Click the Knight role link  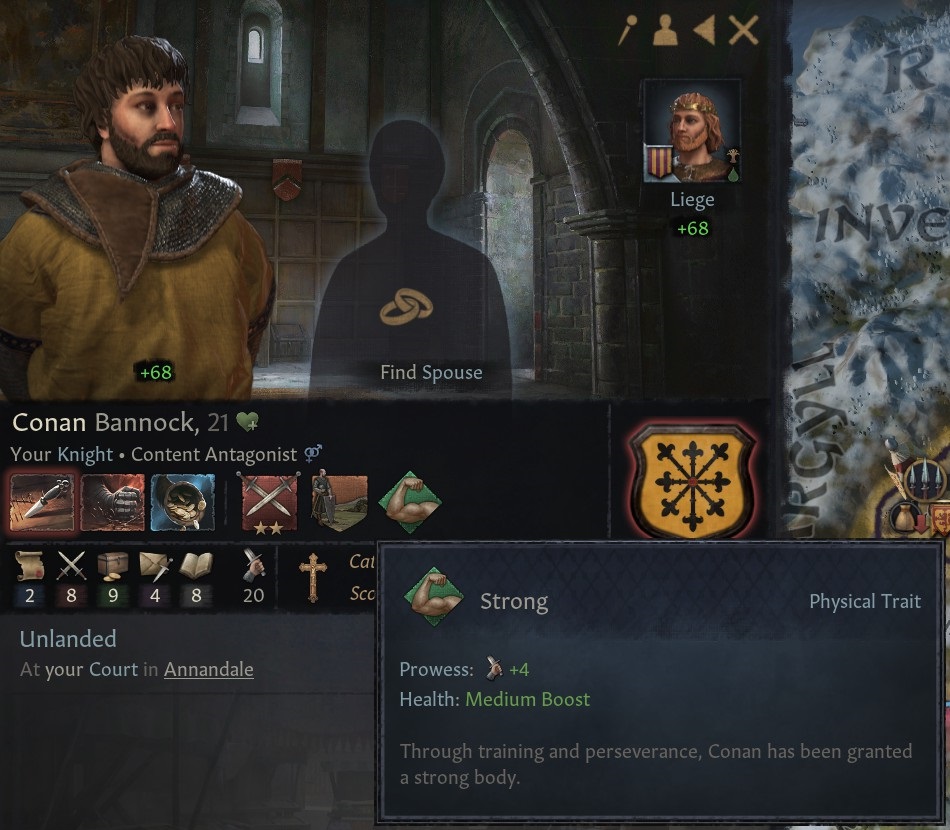click(x=85, y=454)
